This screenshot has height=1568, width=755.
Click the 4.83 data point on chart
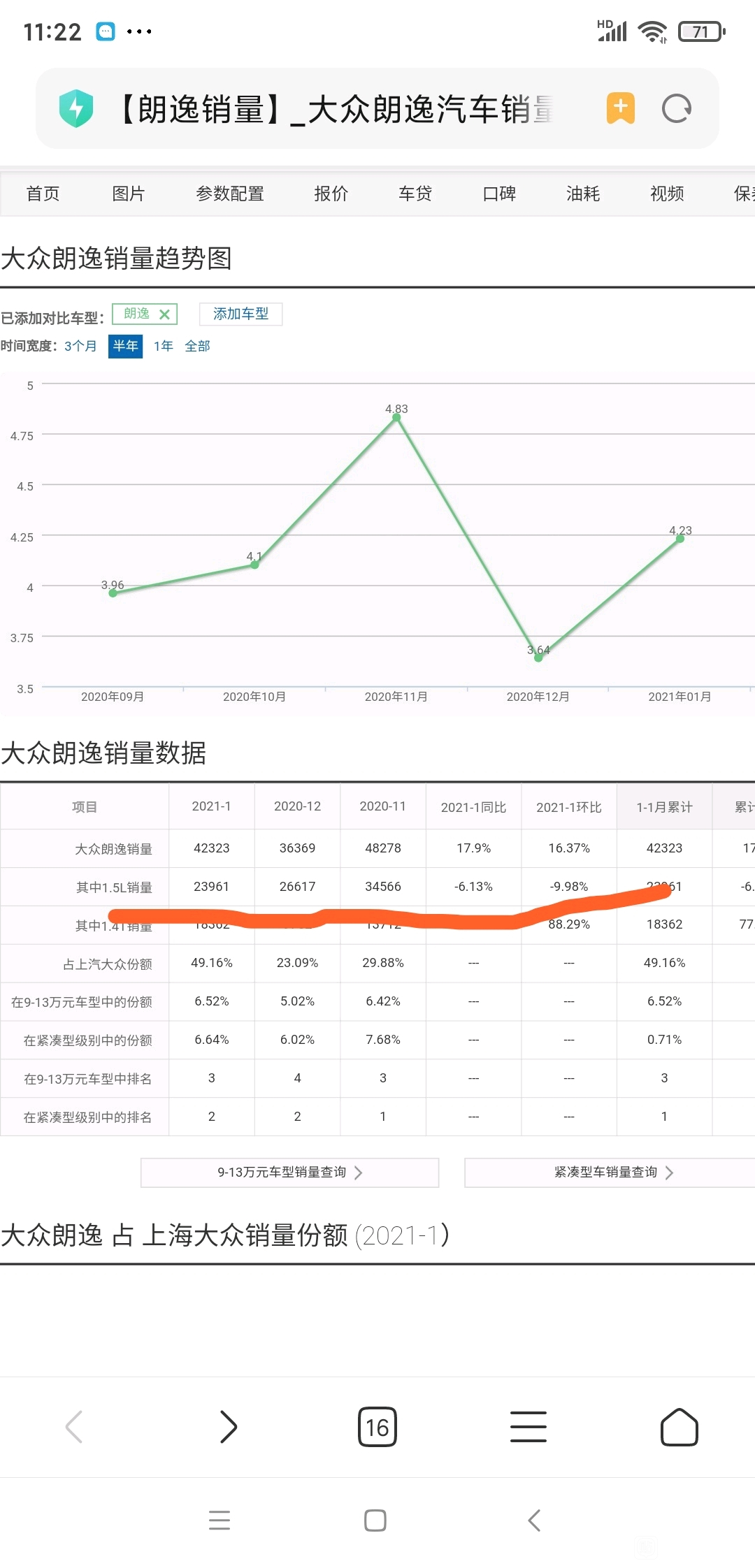tap(396, 417)
